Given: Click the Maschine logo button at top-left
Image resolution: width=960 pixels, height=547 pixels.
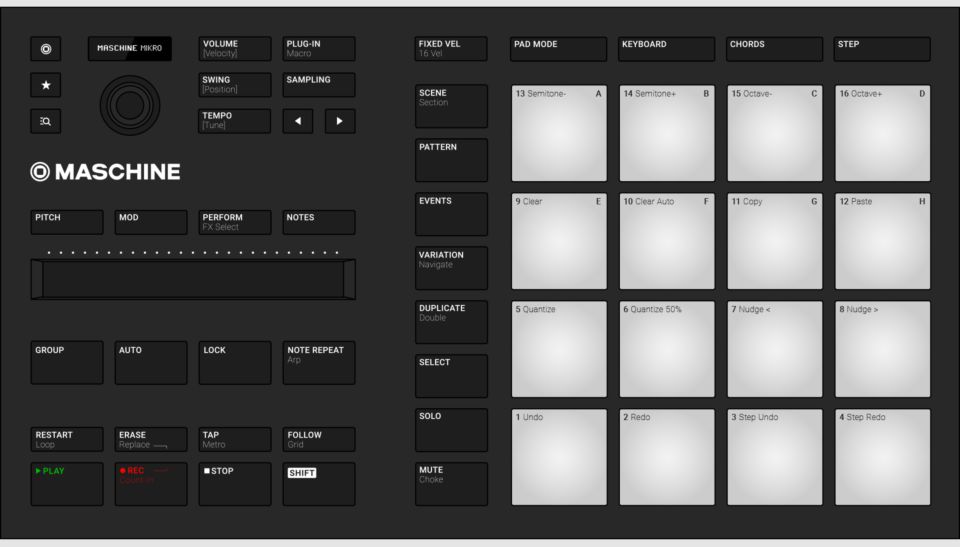Looking at the screenshot, I should click(45, 49).
